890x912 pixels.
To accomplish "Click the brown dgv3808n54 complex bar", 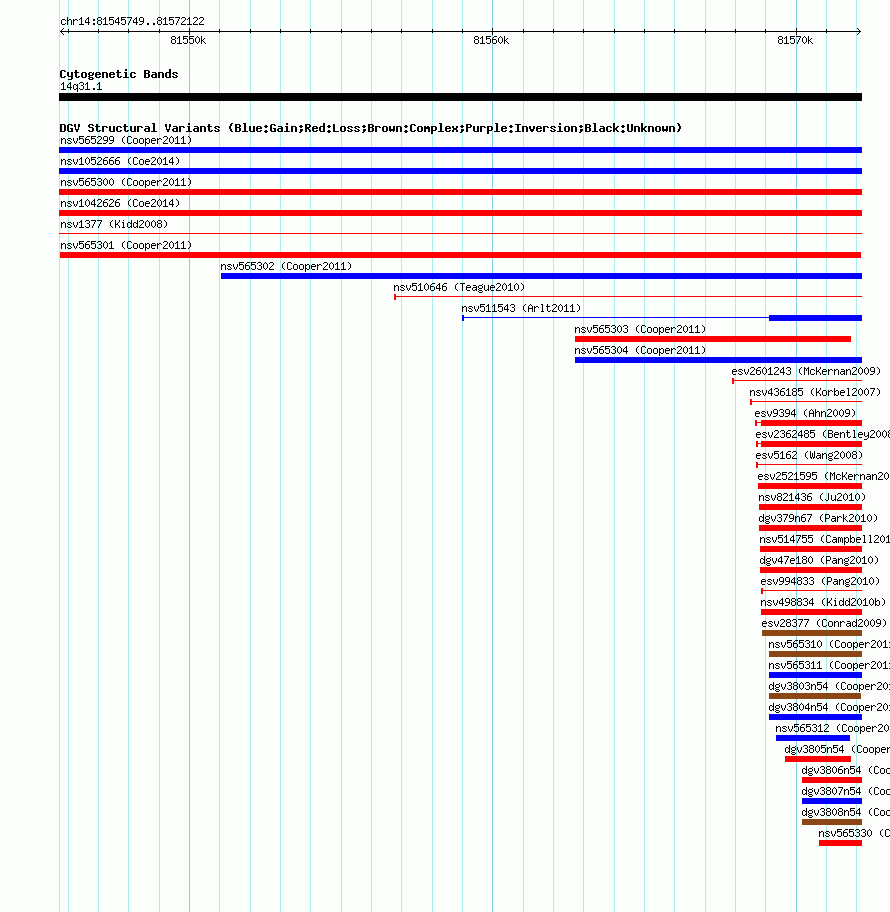I will point(832,822).
